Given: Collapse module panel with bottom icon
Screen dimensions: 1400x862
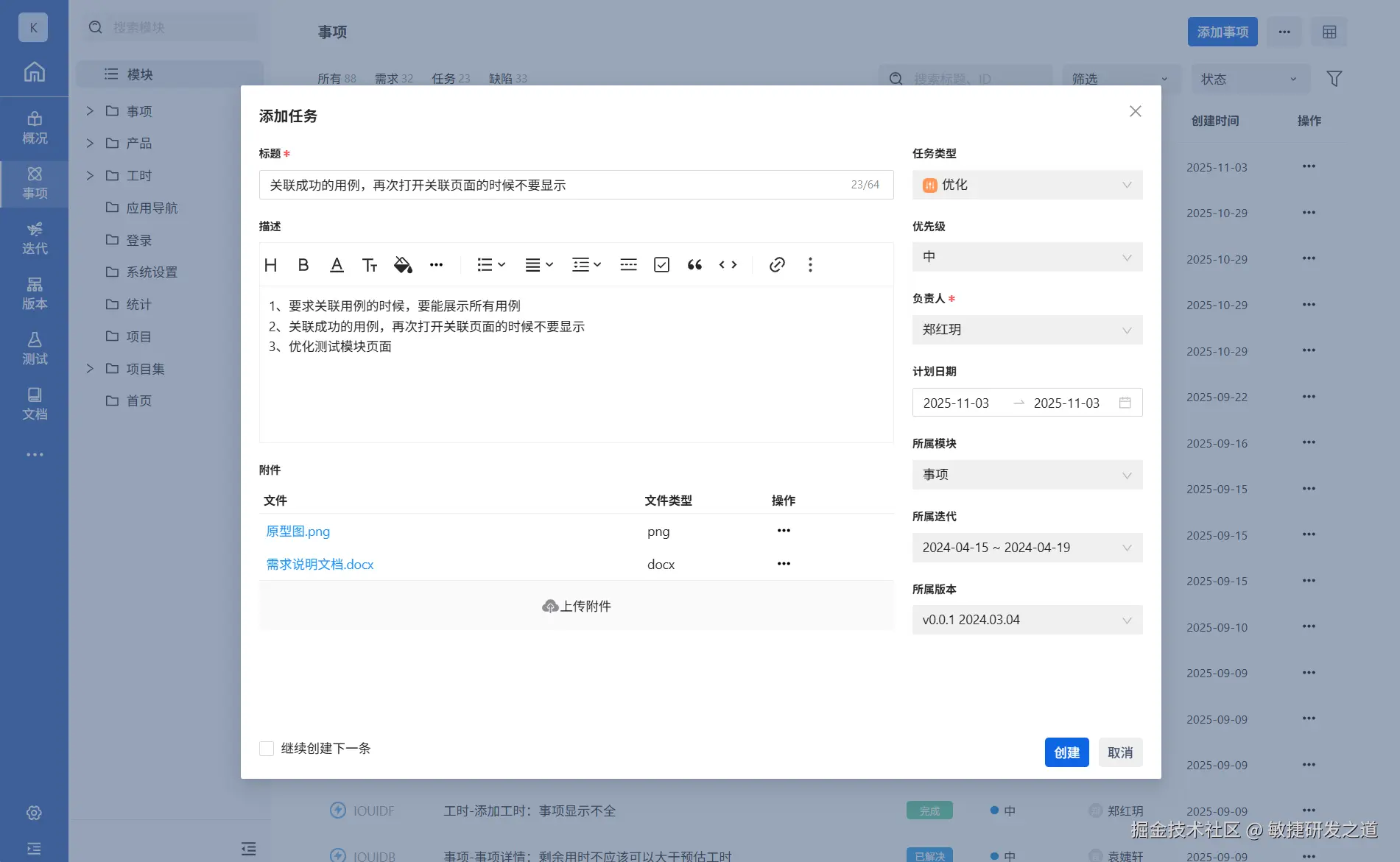Looking at the screenshot, I should (249, 848).
